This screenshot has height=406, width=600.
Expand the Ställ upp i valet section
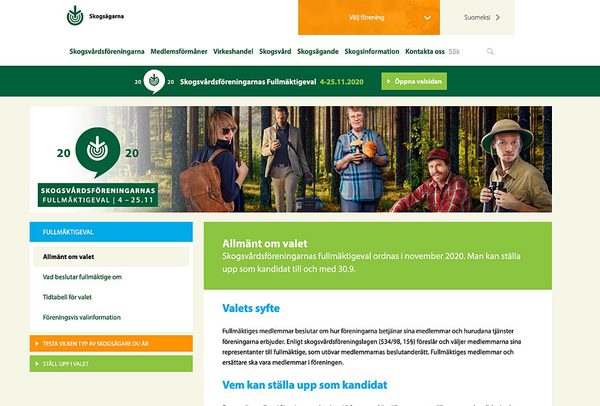tap(111, 364)
